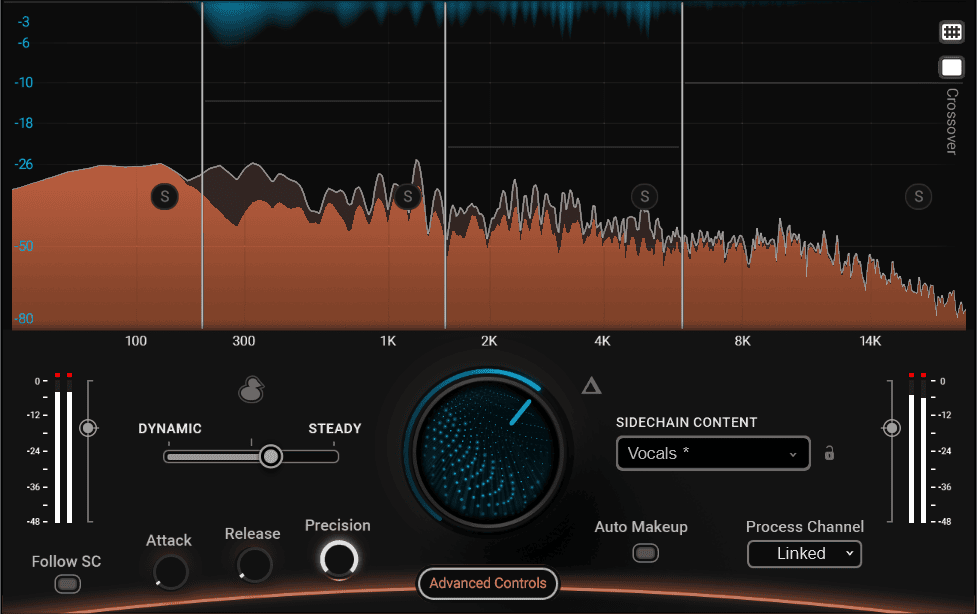Enable the Auto Makeup toggle
Screen dimensions: 977x614
click(645, 552)
